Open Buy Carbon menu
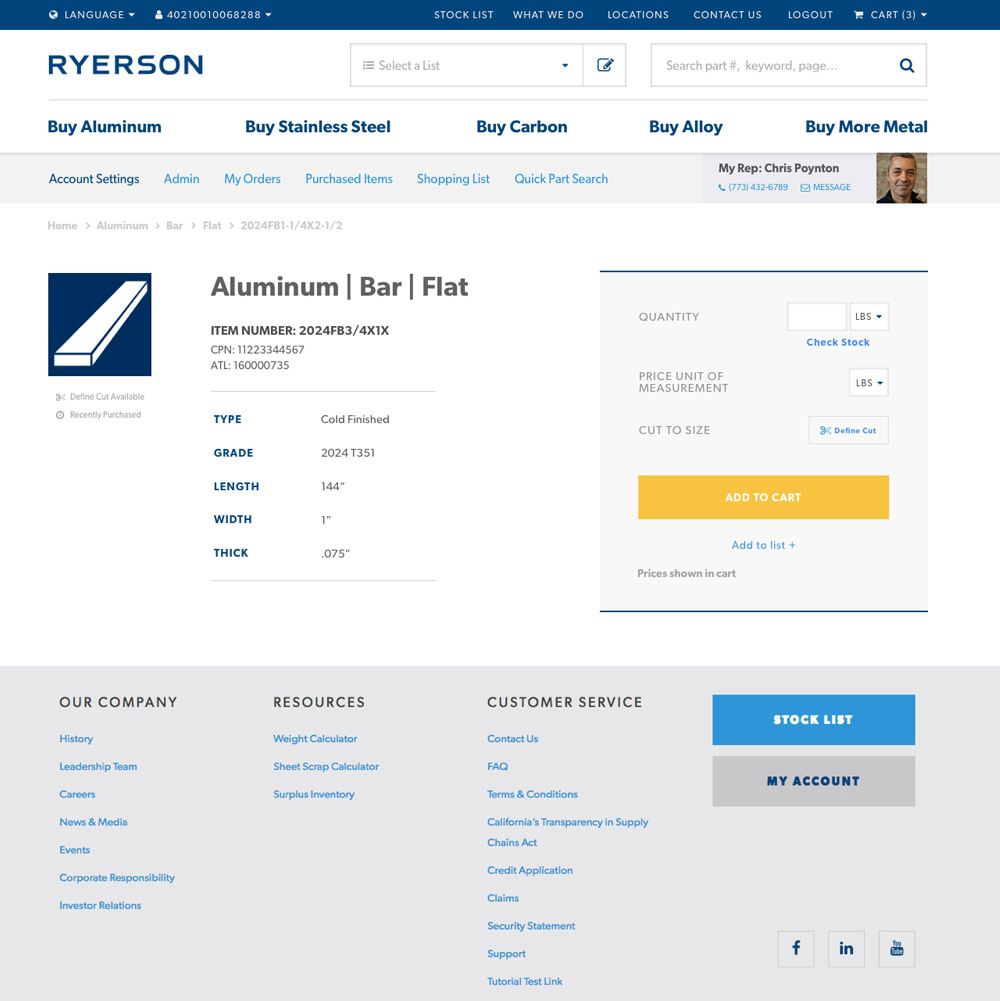Viewport: 1000px width, 1001px height. coord(522,126)
